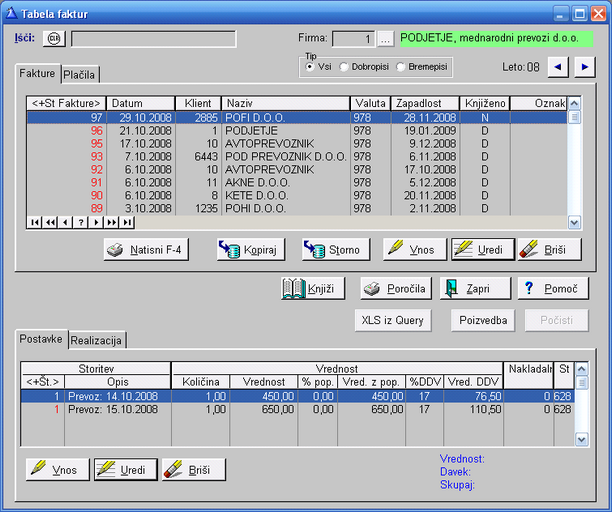The image size is (612, 512).
Task: Edit line item with lower Uredi button
Action: (x=126, y=470)
